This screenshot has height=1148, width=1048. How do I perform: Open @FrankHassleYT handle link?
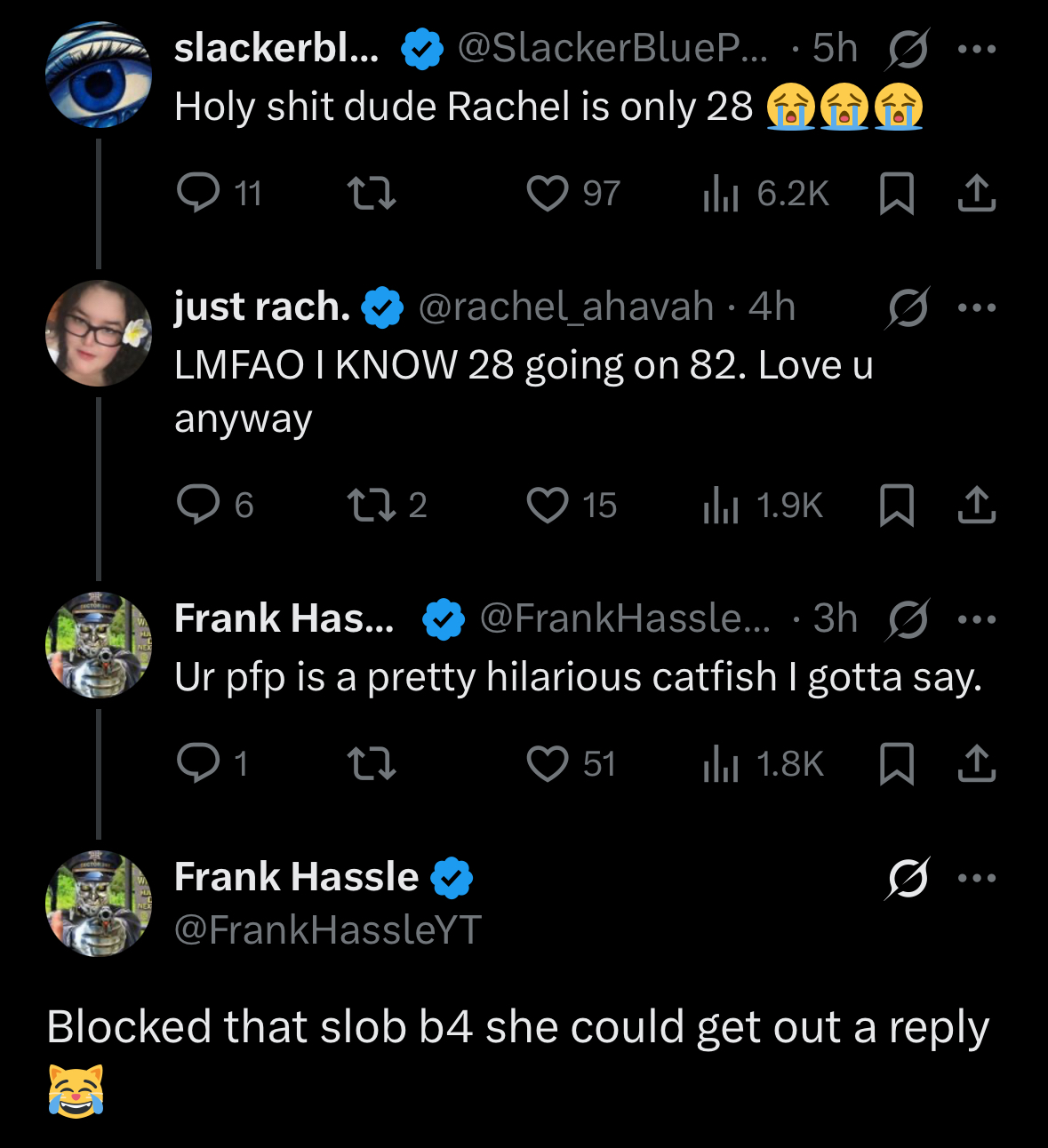tap(328, 929)
